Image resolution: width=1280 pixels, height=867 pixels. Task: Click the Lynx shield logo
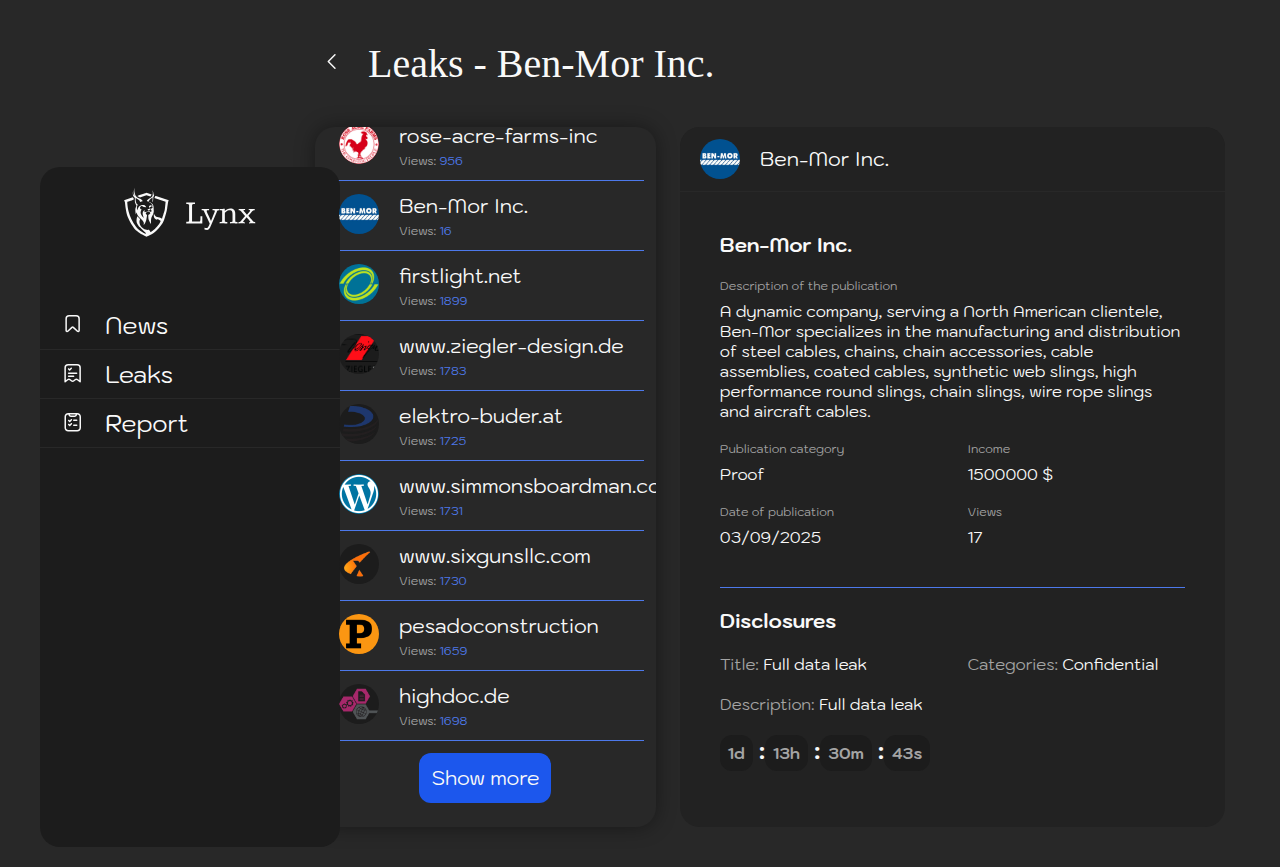tap(146, 213)
